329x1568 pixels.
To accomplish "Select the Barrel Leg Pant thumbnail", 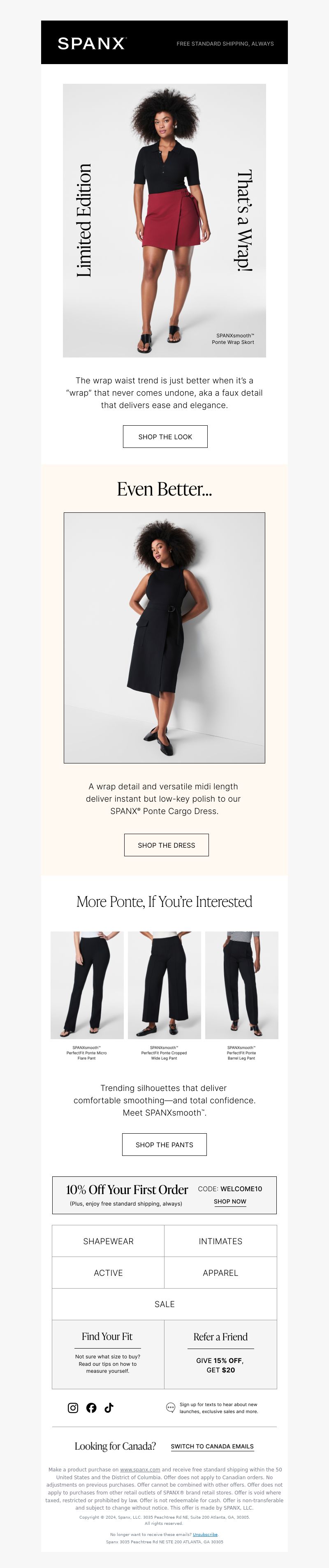I will (x=242, y=985).
